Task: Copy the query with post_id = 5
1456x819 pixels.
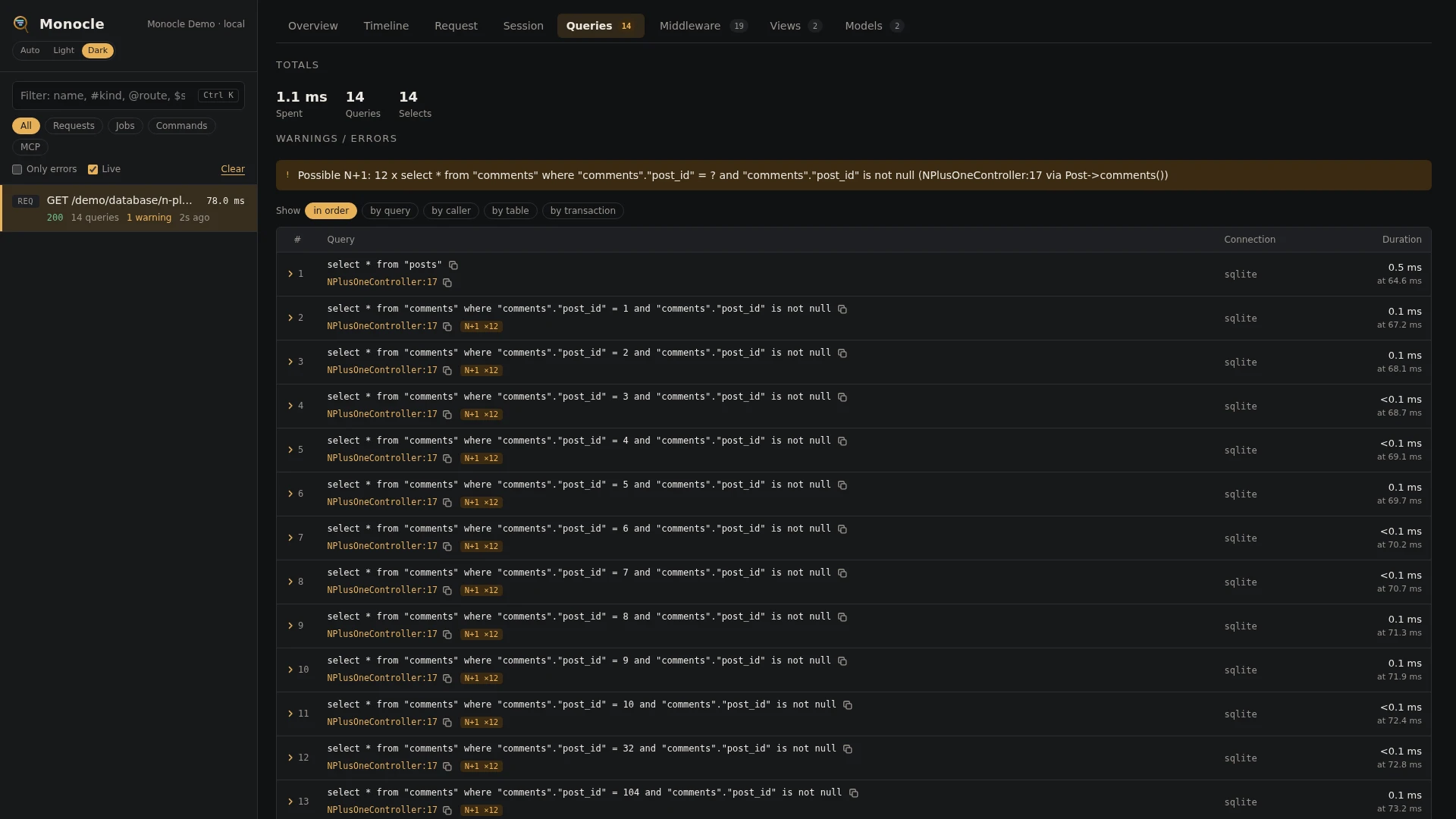Action: pos(843,485)
